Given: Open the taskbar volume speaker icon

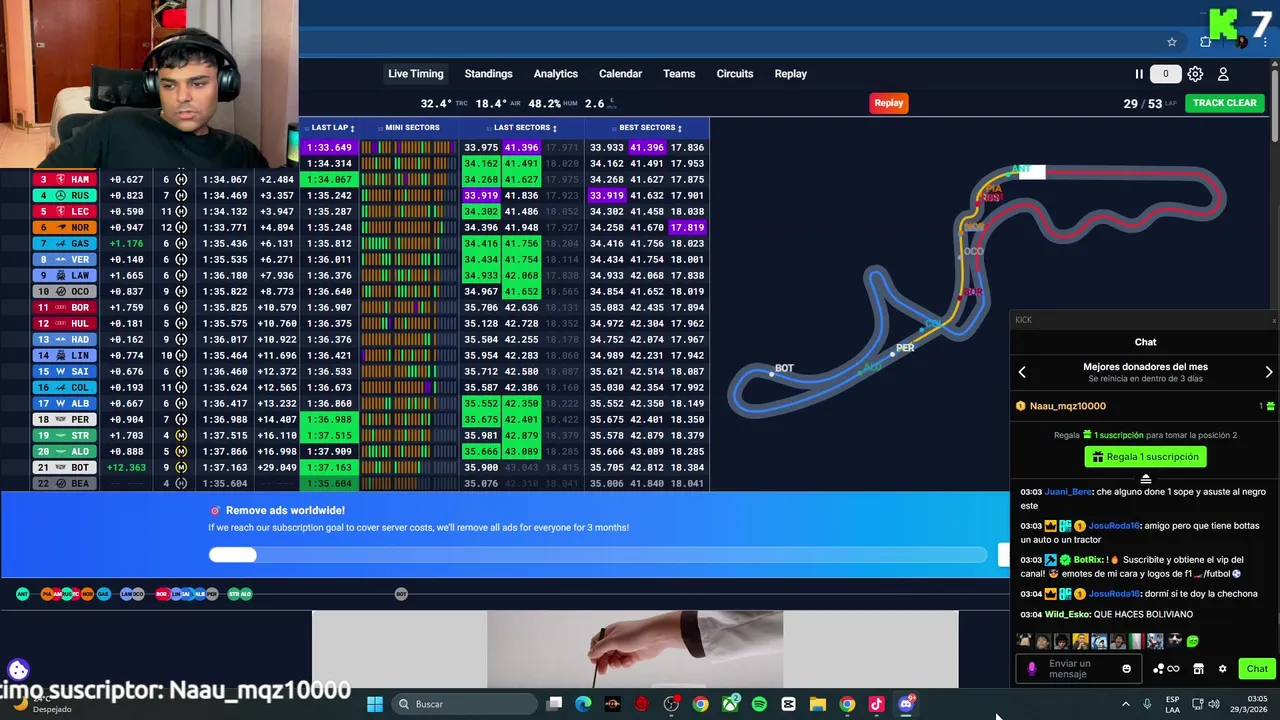Looking at the screenshot, I should tap(1214, 704).
